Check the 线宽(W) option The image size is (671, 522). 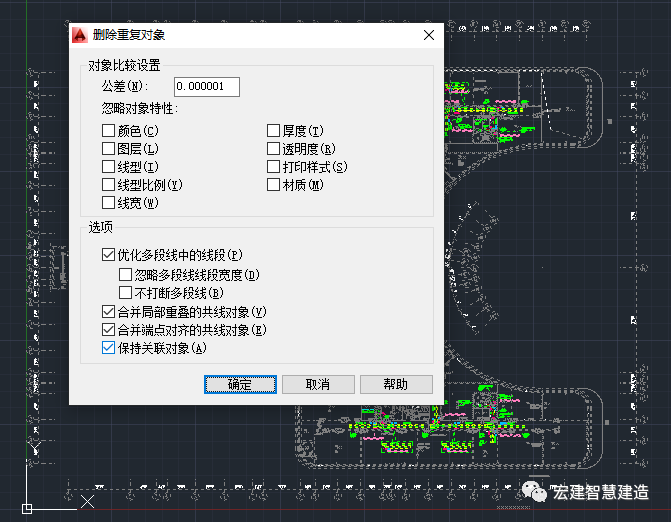point(108,202)
